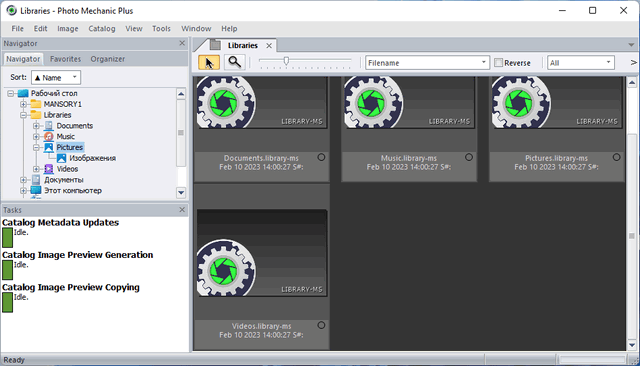
Task: Open the Tools menu
Action: coord(161,29)
